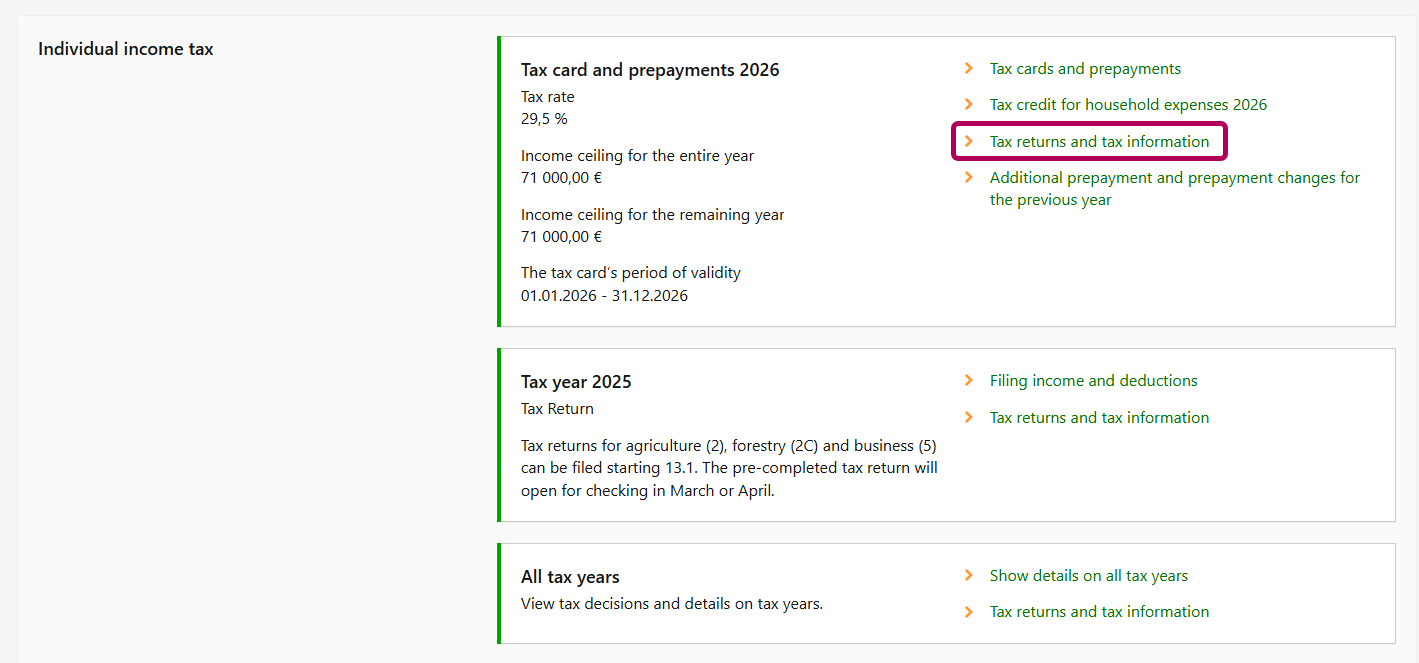Go to Filing income and deductions
Viewport: 1419px width, 663px height.
1093,381
